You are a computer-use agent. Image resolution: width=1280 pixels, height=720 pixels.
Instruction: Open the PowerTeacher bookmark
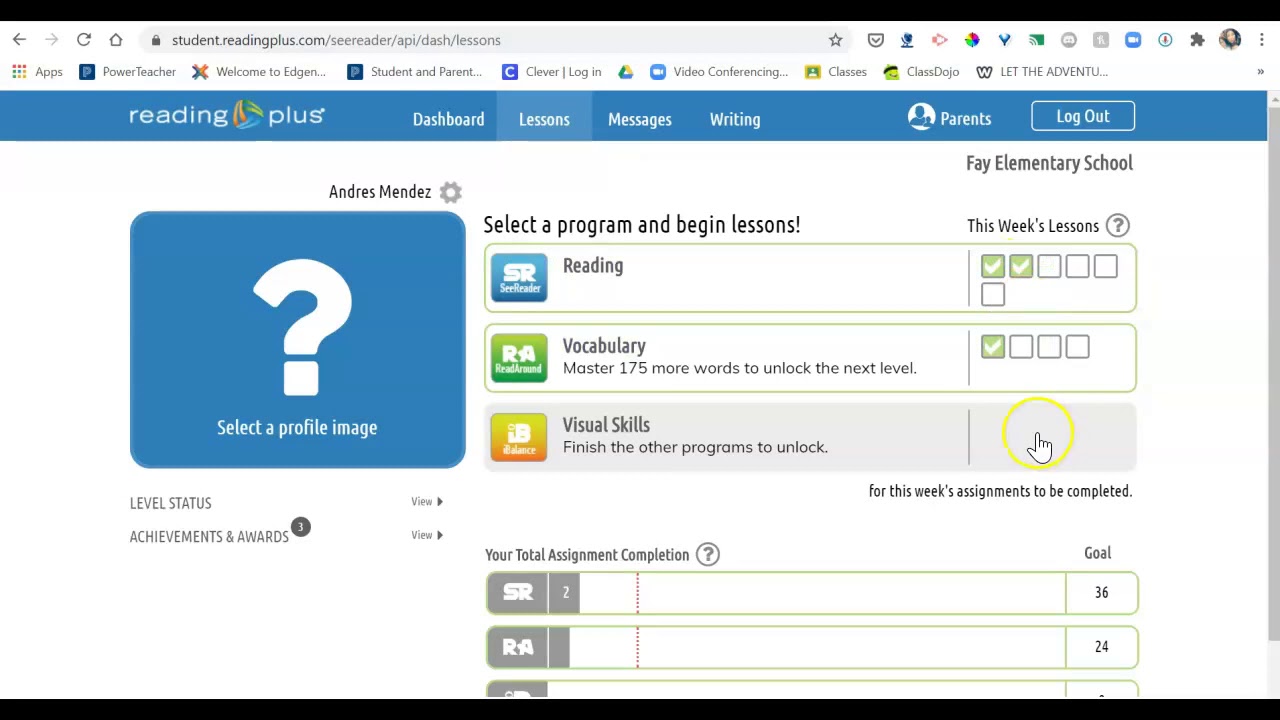click(x=127, y=72)
